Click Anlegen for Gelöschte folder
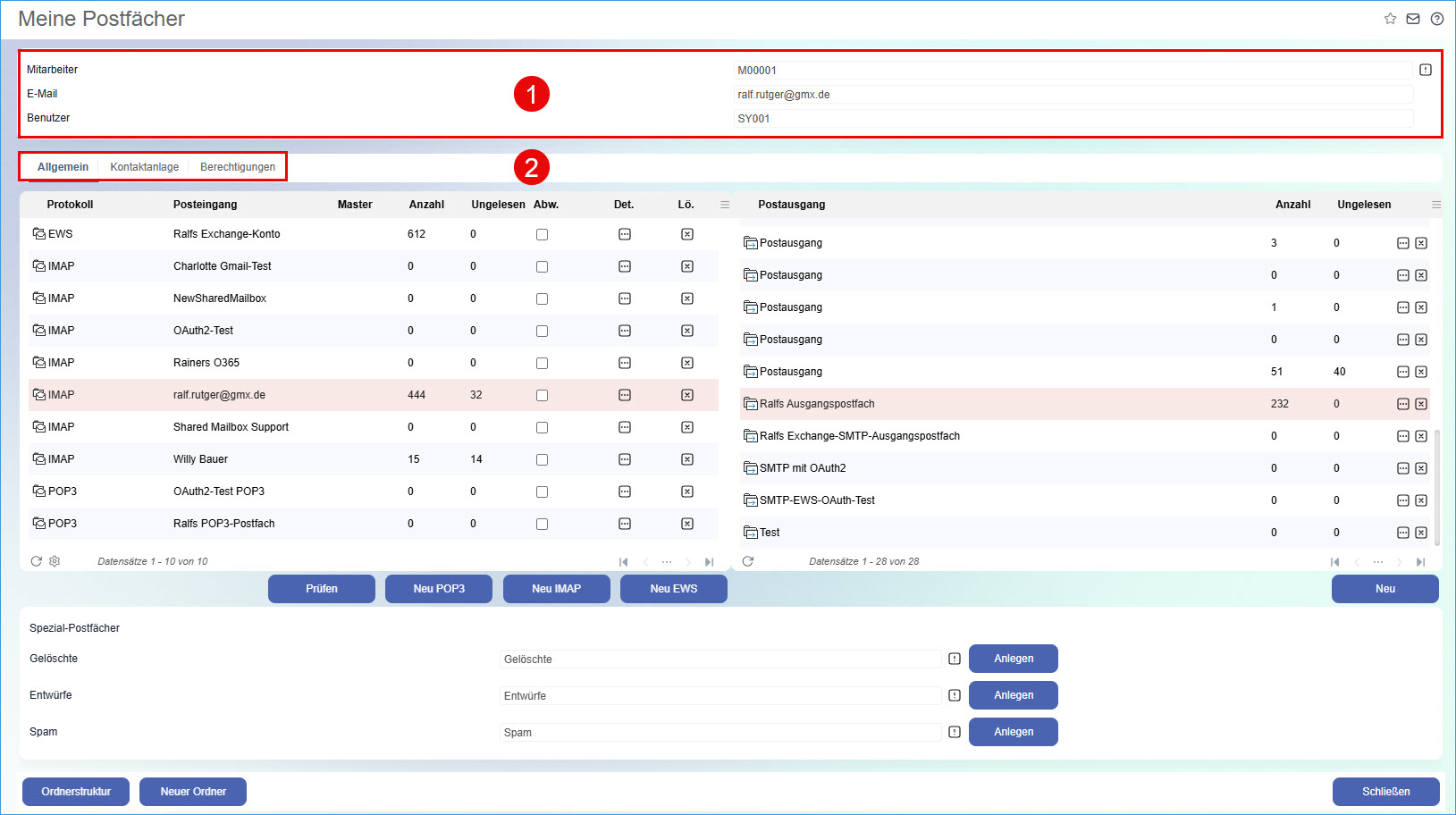 tap(1014, 659)
